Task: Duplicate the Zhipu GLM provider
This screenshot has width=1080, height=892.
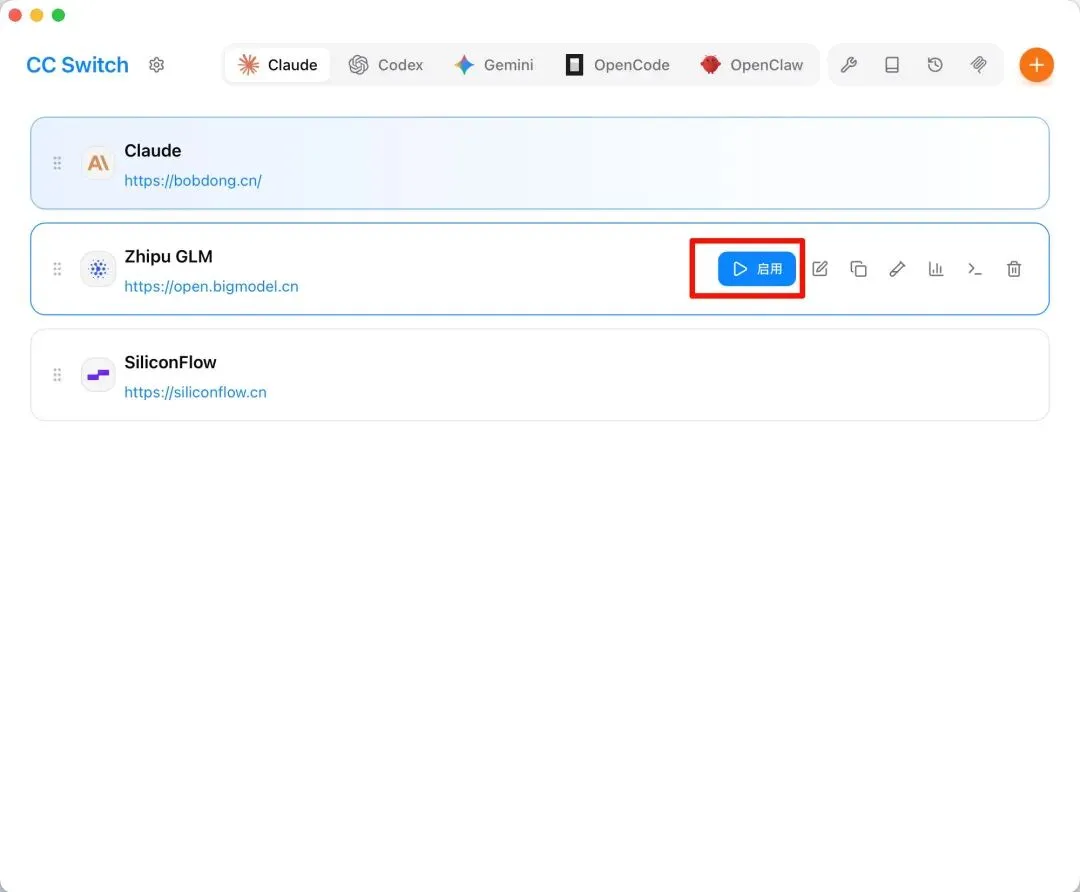Action: [858, 269]
